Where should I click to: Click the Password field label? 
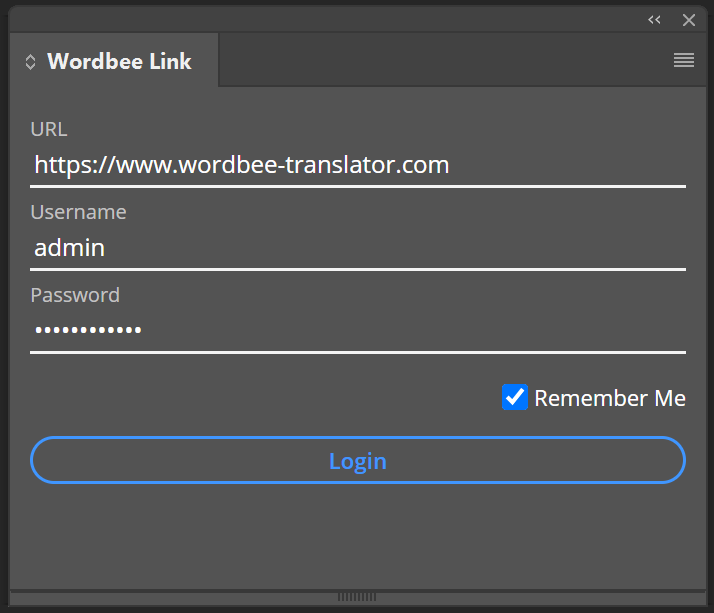[x=75, y=295]
